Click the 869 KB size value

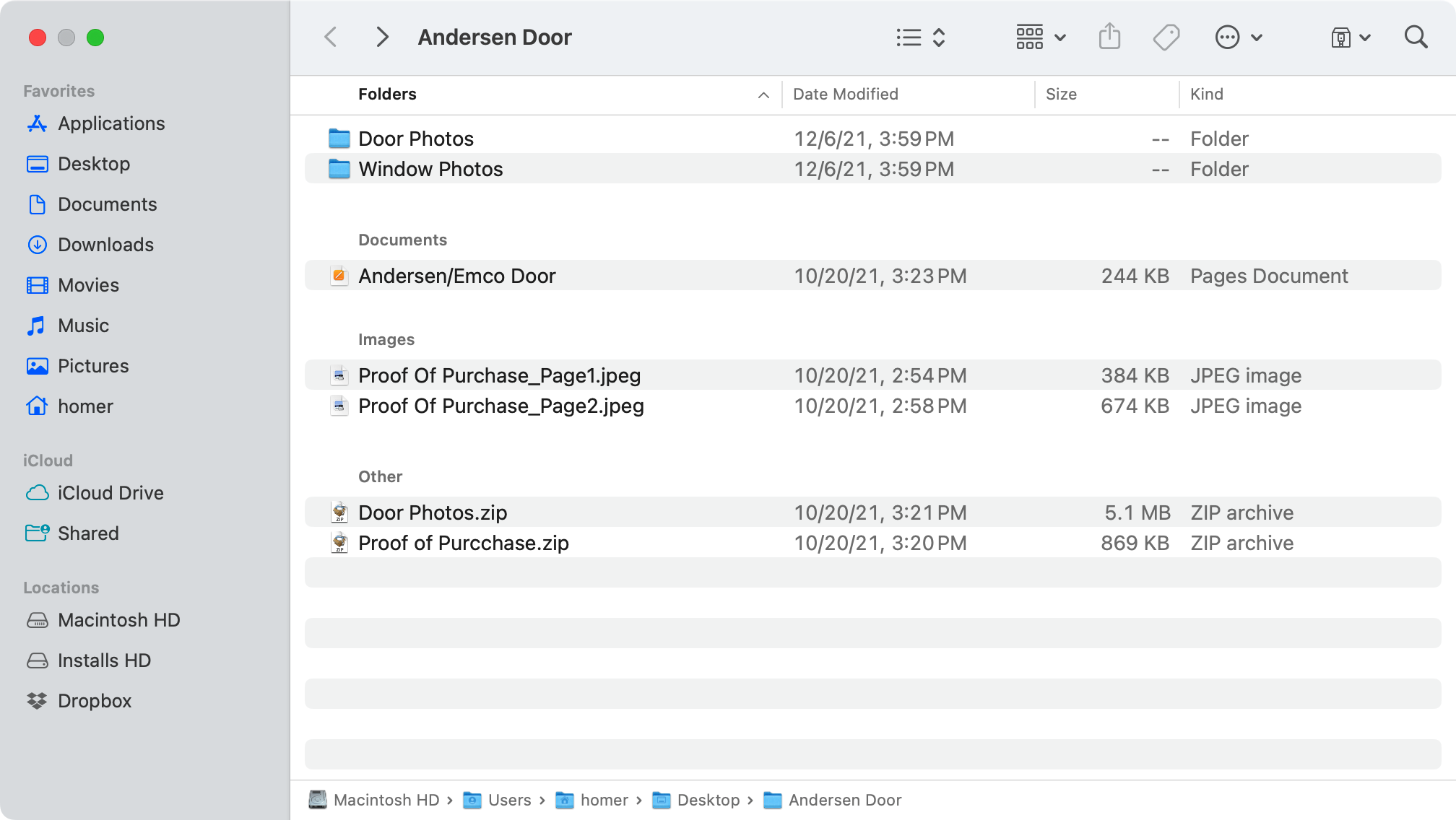1135,543
